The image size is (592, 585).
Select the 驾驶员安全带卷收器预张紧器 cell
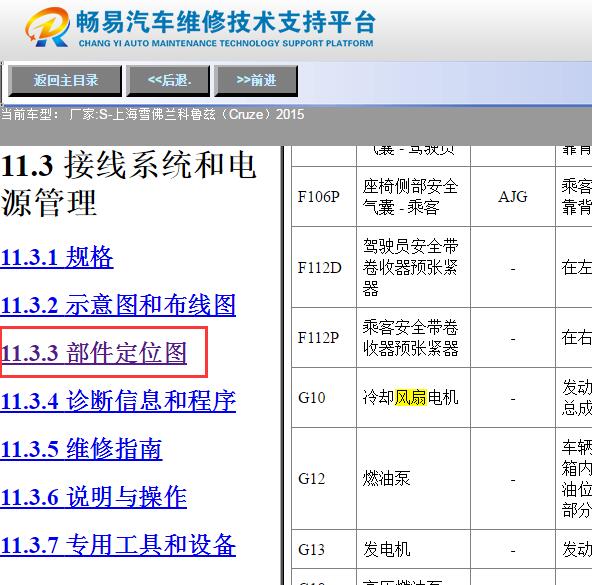click(x=413, y=267)
